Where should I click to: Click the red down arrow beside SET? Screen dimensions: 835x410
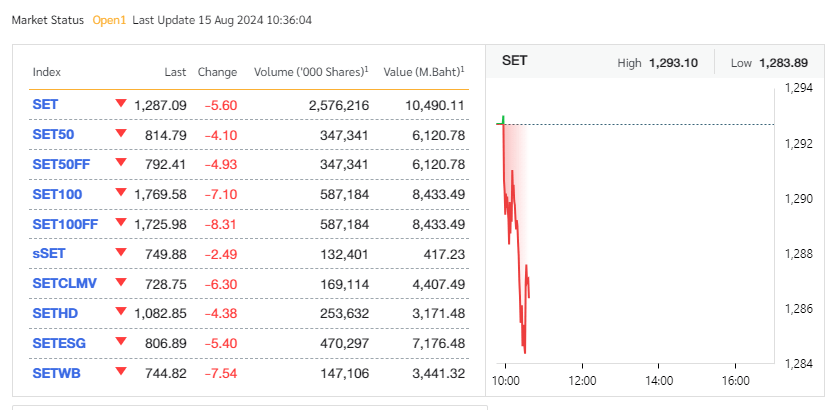click(x=121, y=103)
